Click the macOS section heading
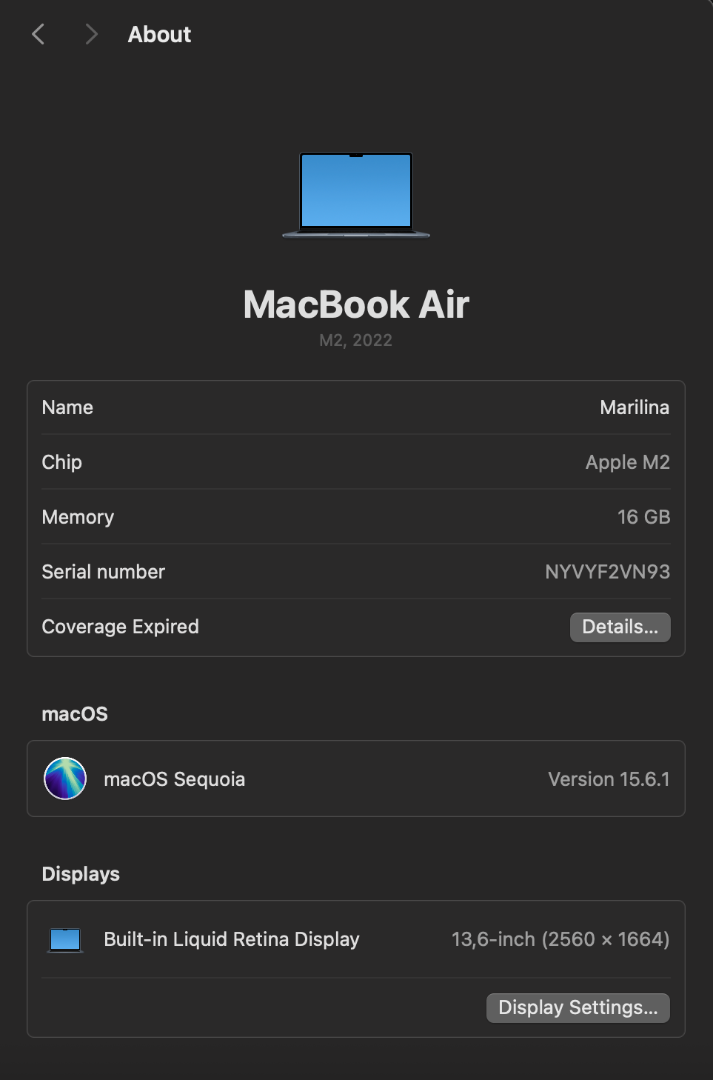Screen dimensions: 713x1080 (75, 714)
